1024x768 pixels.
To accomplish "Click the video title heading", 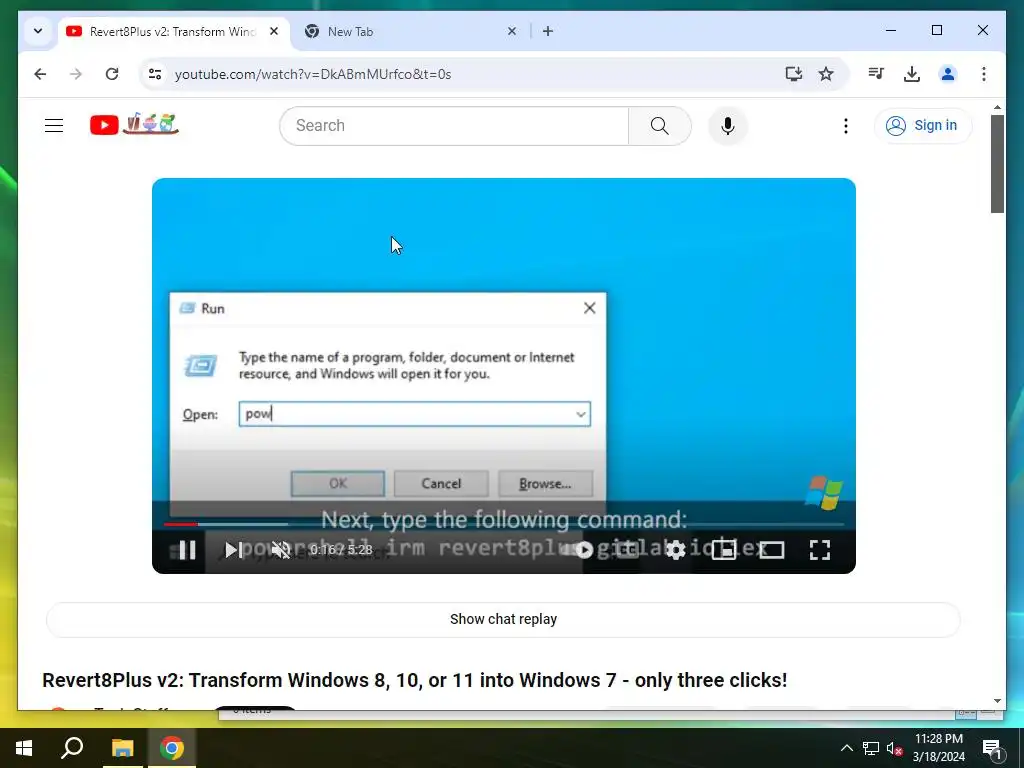I will 415,680.
